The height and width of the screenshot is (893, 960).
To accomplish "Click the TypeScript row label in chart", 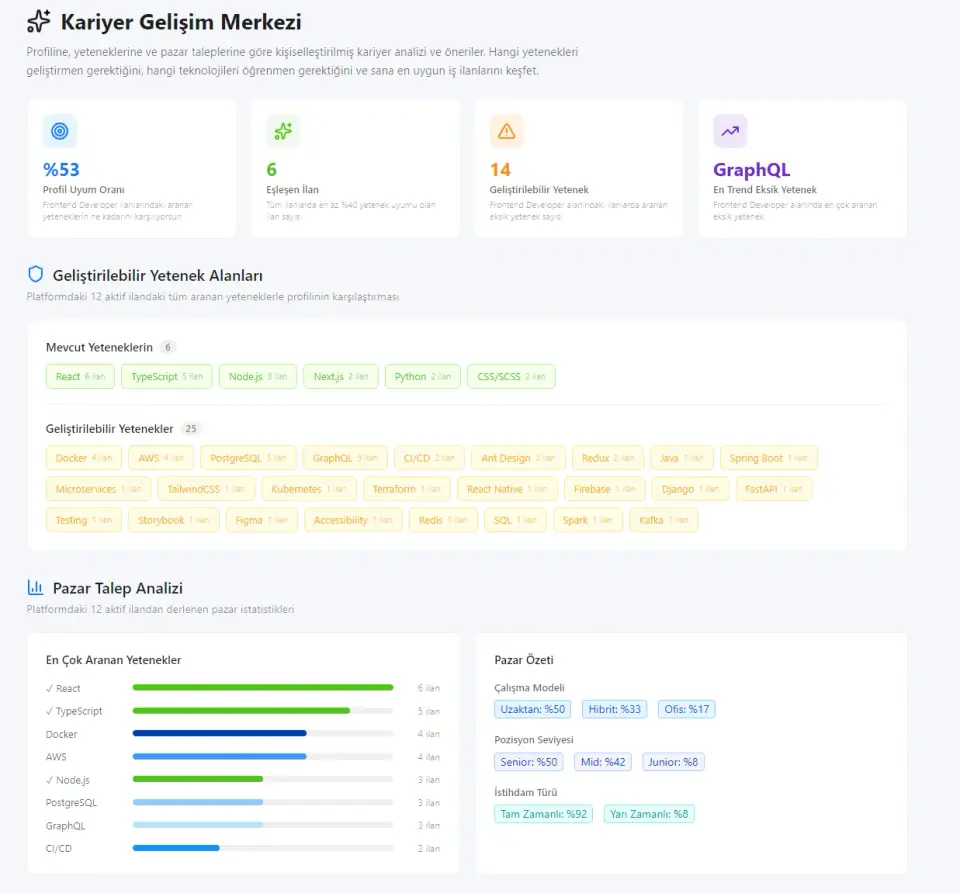I will point(74,711).
